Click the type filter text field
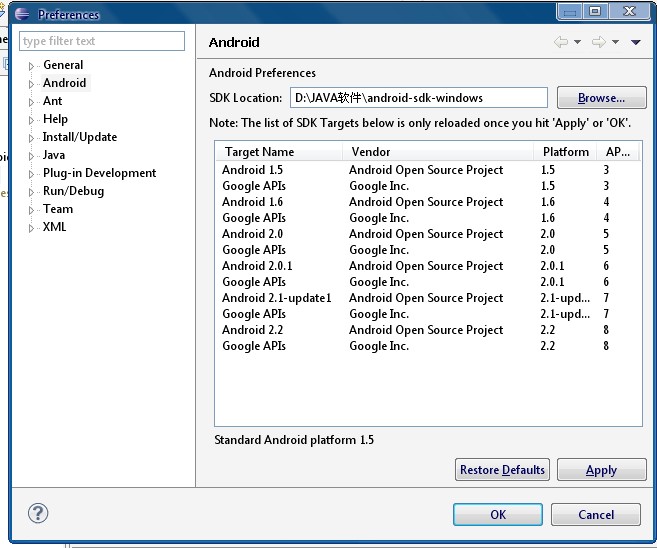The image size is (657, 548). click(102, 41)
